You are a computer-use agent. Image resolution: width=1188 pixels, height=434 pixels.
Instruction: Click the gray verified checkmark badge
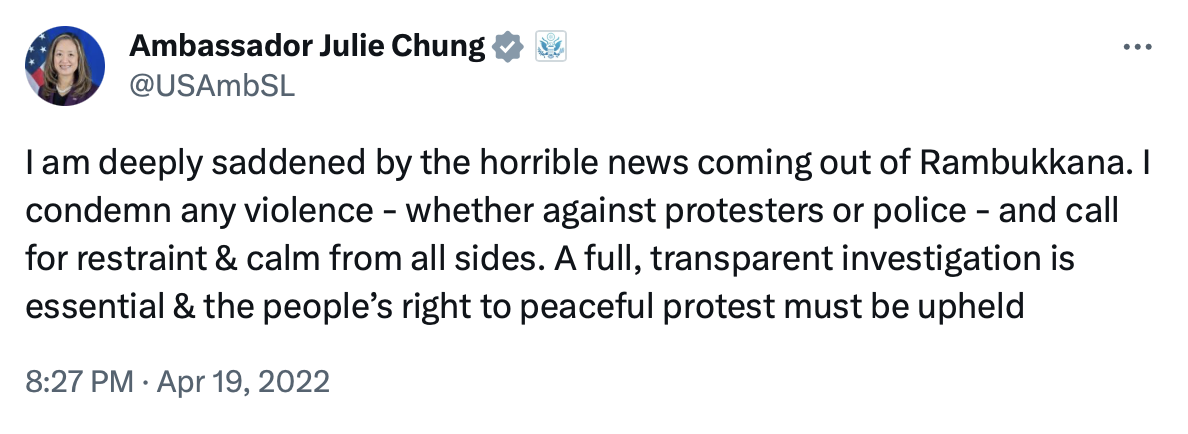pyautogui.click(x=508, y=47)
